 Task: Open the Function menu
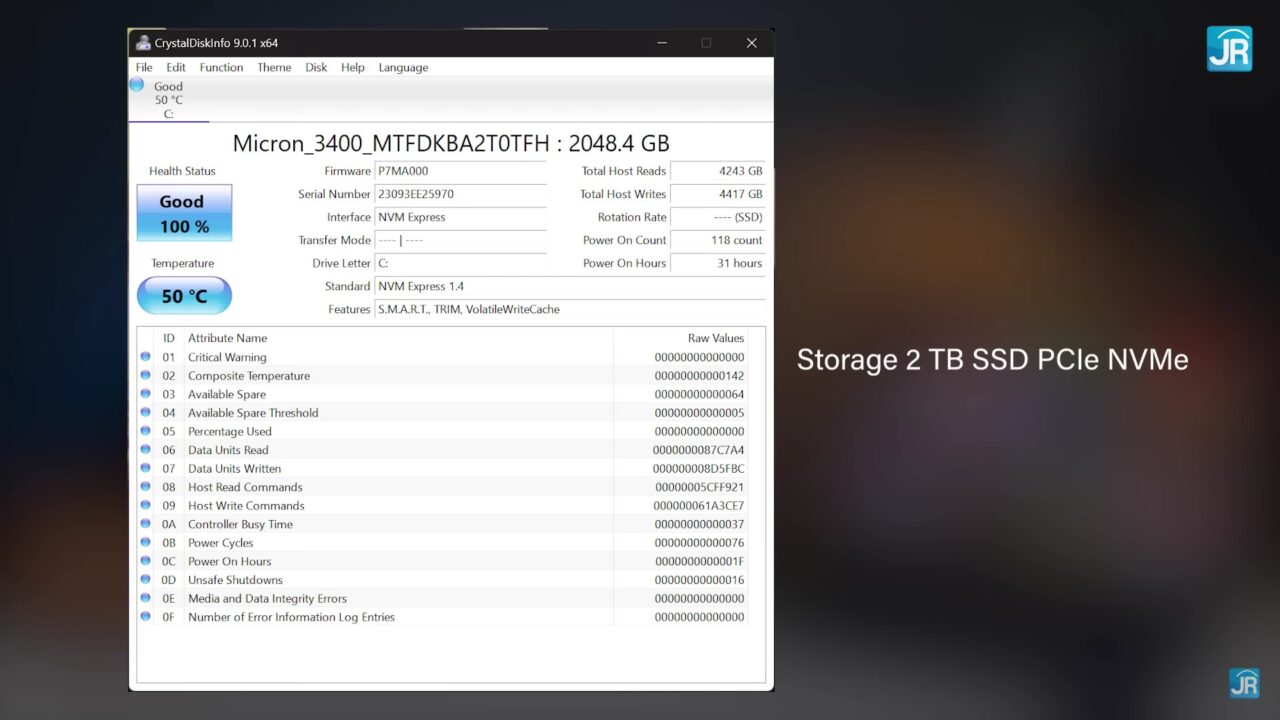pos(221,68)
